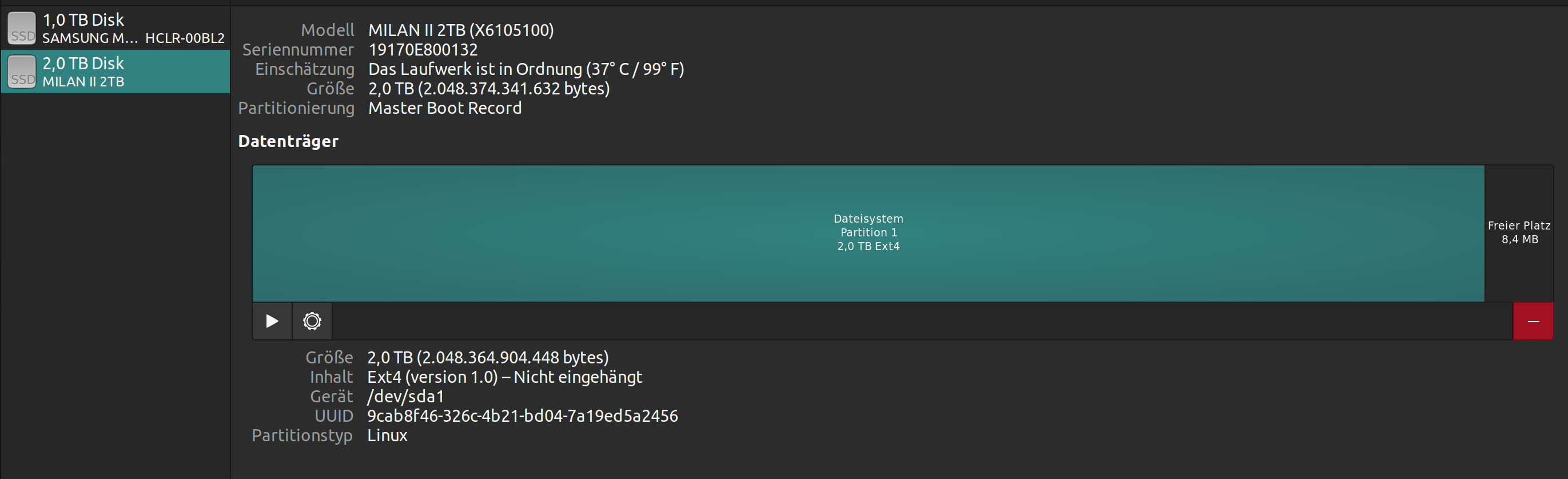Click the SSD icon of the 1,0 TB disk
This screenshot has width=1568, height=479.
(22, 28)
